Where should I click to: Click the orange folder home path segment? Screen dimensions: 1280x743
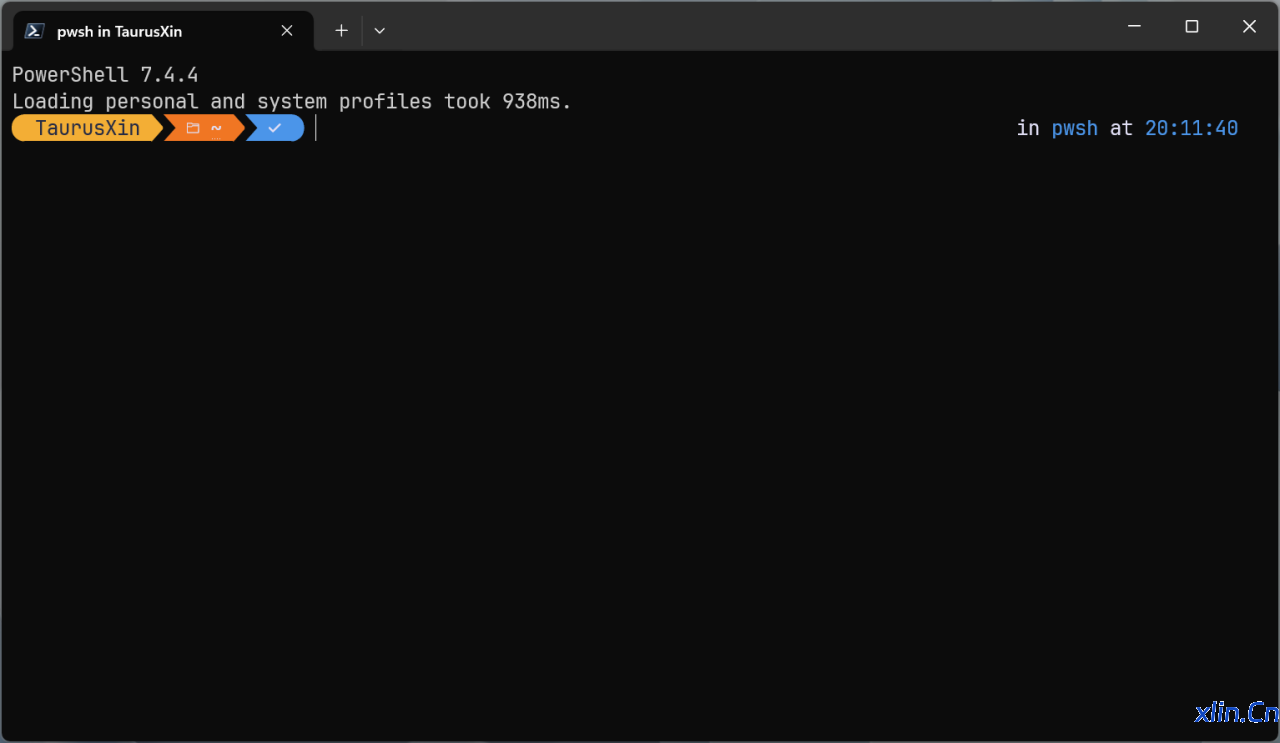204,128
